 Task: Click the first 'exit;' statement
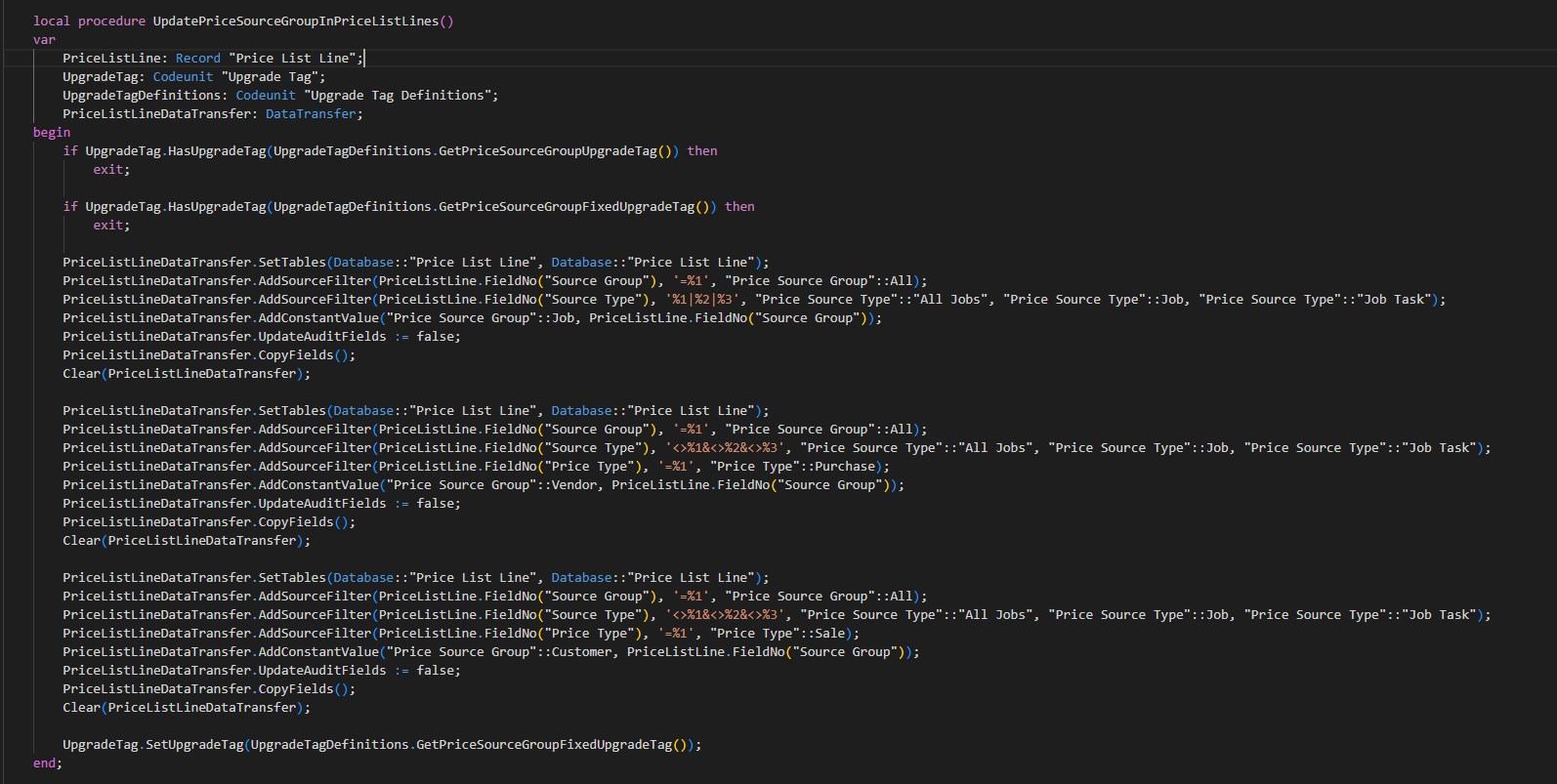click(x=110, y=169)
